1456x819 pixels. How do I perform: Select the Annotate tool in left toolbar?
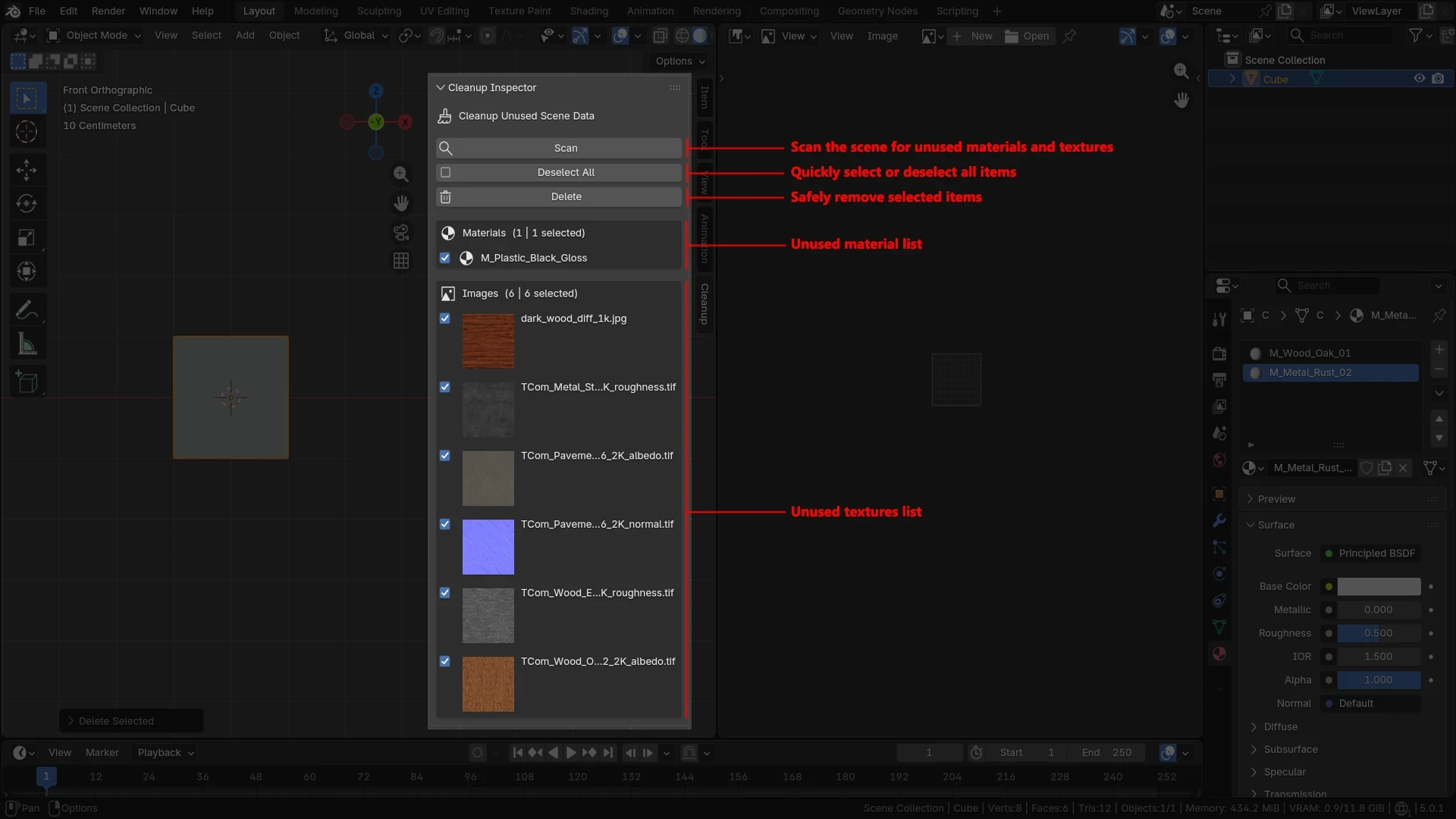tap(27, 310)
